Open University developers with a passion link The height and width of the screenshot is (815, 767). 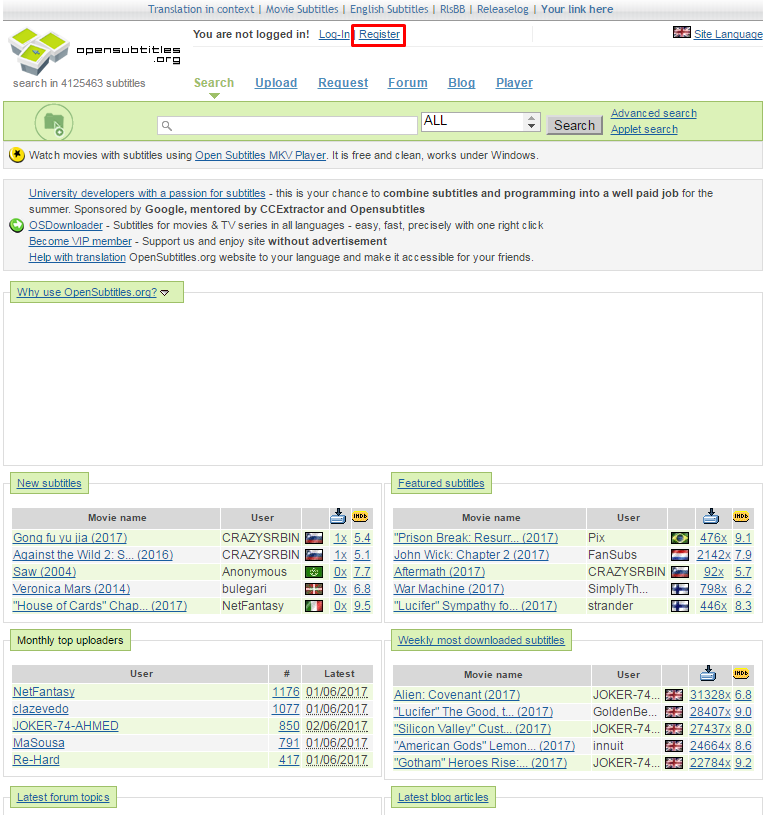147,193
